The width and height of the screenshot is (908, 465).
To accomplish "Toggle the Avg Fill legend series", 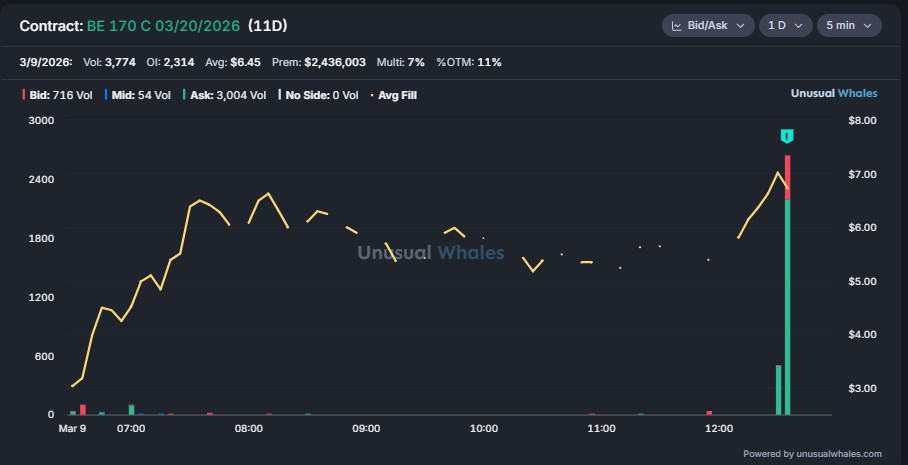I will click(394, 95).
